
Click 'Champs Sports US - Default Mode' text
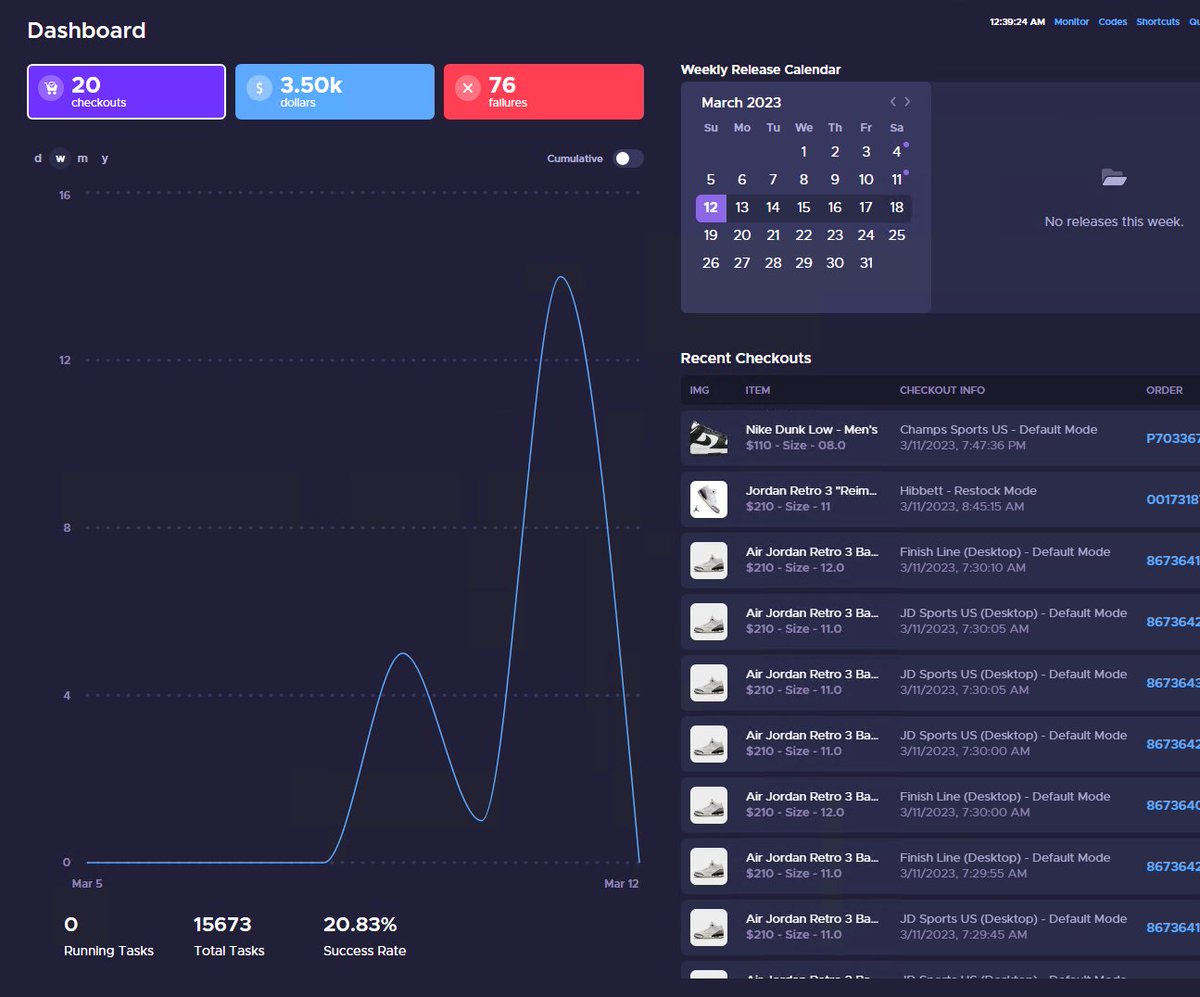998,430
